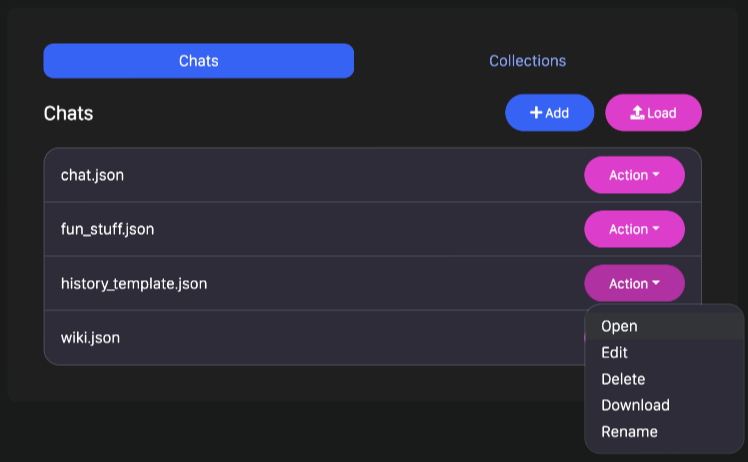Click the plus icon on Add button
Image resolution: width=748 pixels, height=462 pixels.
tap(536, 113)
